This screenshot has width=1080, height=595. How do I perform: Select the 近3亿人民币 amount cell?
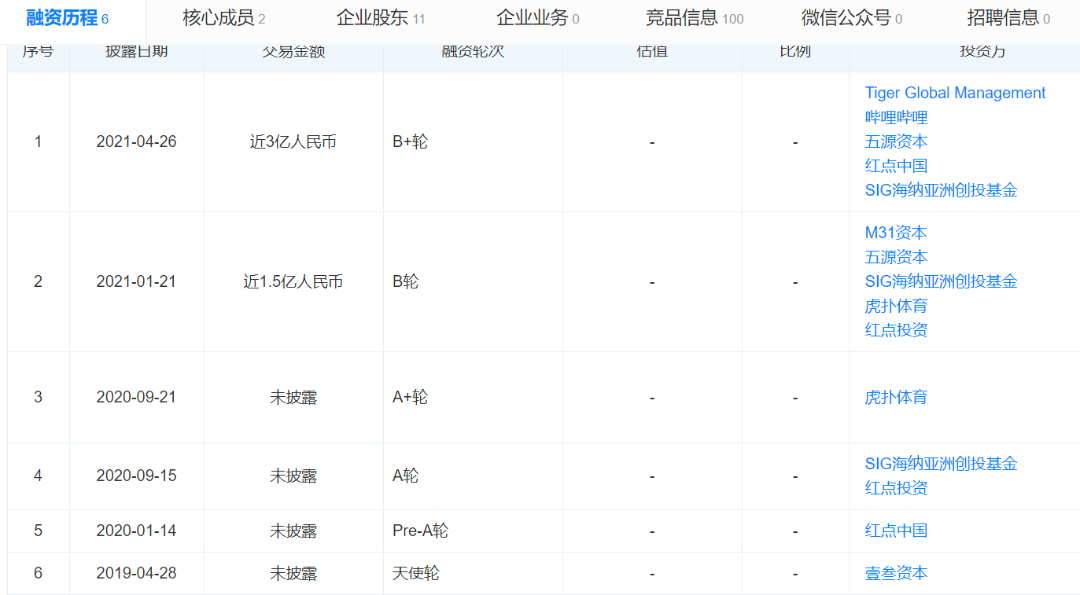[x=293, y=142]
